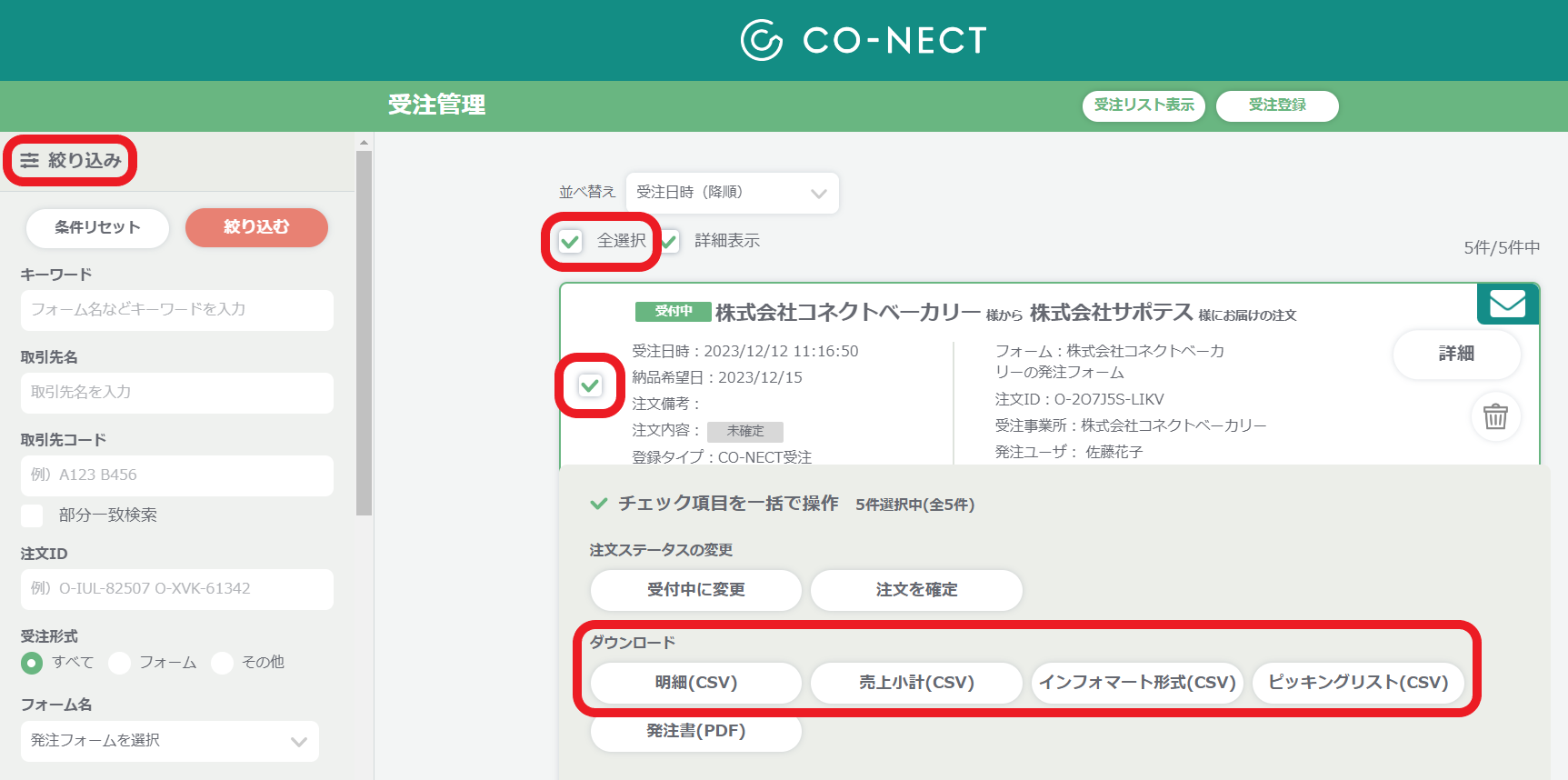Viewport: 1568px width, 780px height.
Task: Click the 注文ID：O-2O7J5S-LIKV text
Action: point(1079,400)
